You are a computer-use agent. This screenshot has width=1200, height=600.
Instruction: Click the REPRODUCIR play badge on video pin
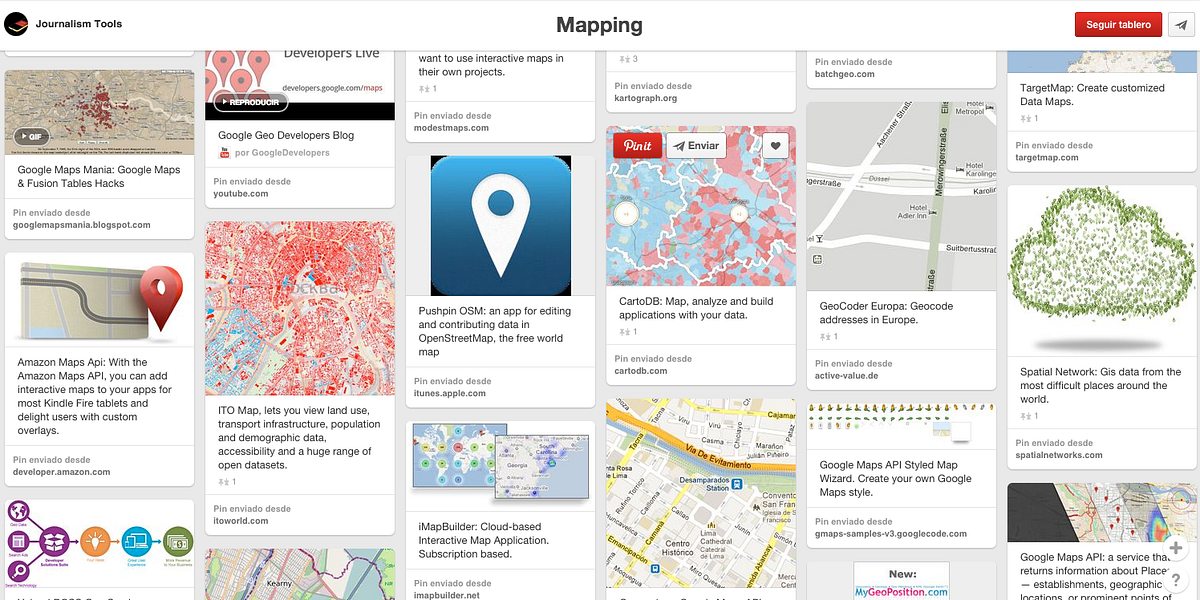tap(251, 102)
